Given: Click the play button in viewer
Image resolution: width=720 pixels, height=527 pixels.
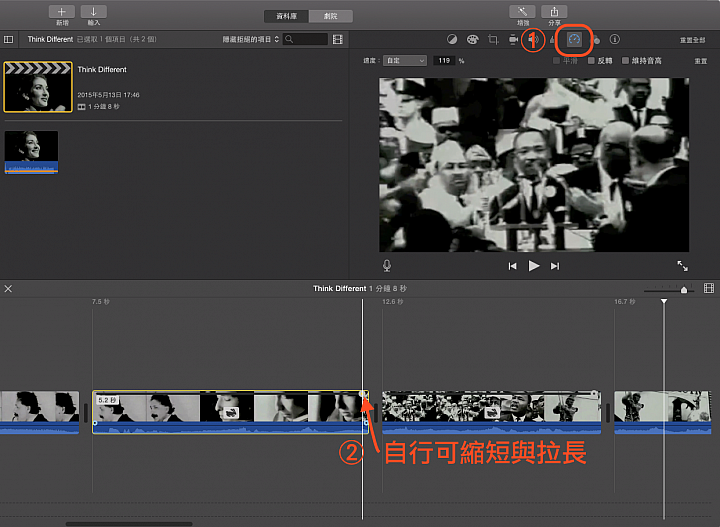Looking at the screenshot, I should [x=534, y=266].
